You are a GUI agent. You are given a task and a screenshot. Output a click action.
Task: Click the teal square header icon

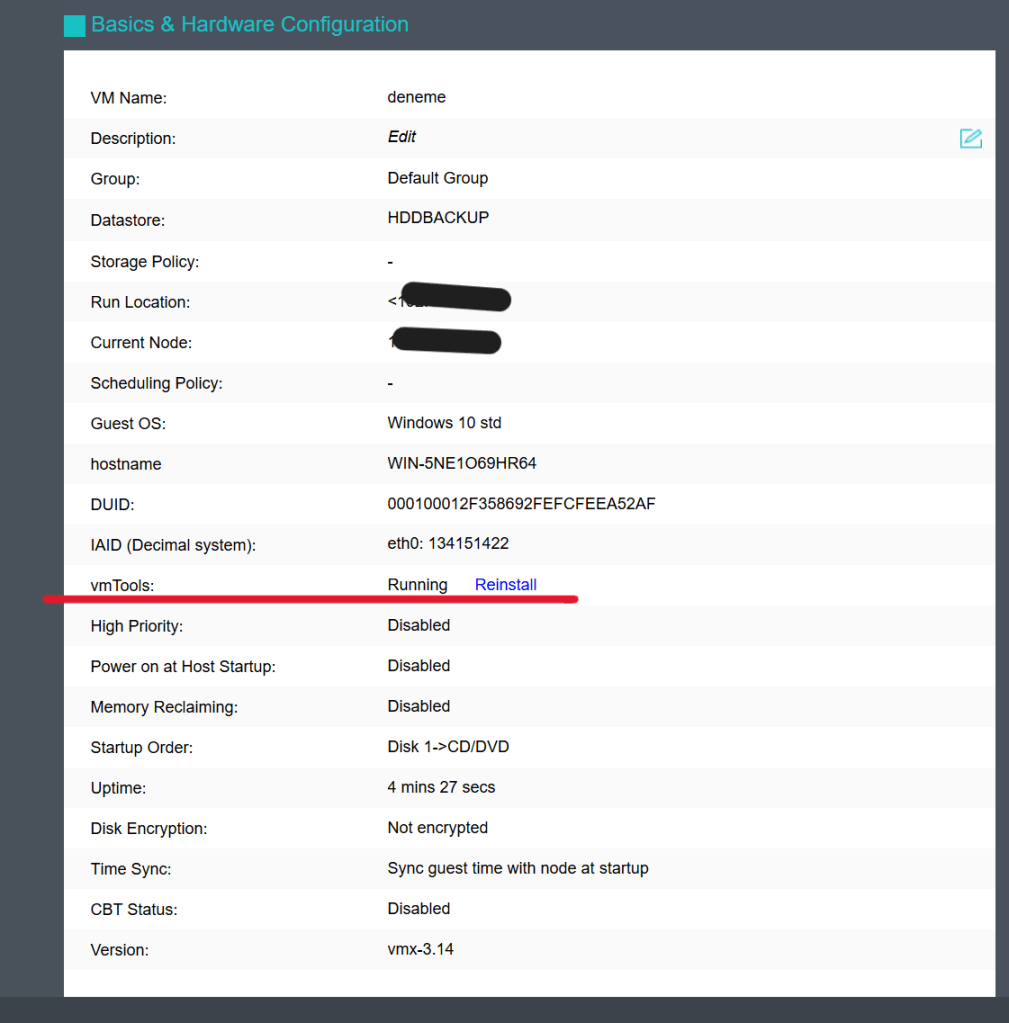74,26
